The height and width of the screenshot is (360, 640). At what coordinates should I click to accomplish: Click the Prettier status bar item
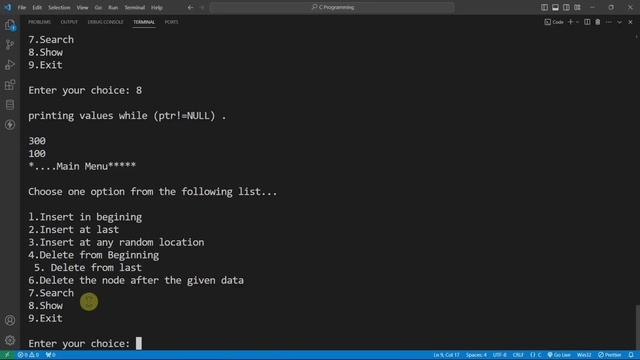[609, 355]
